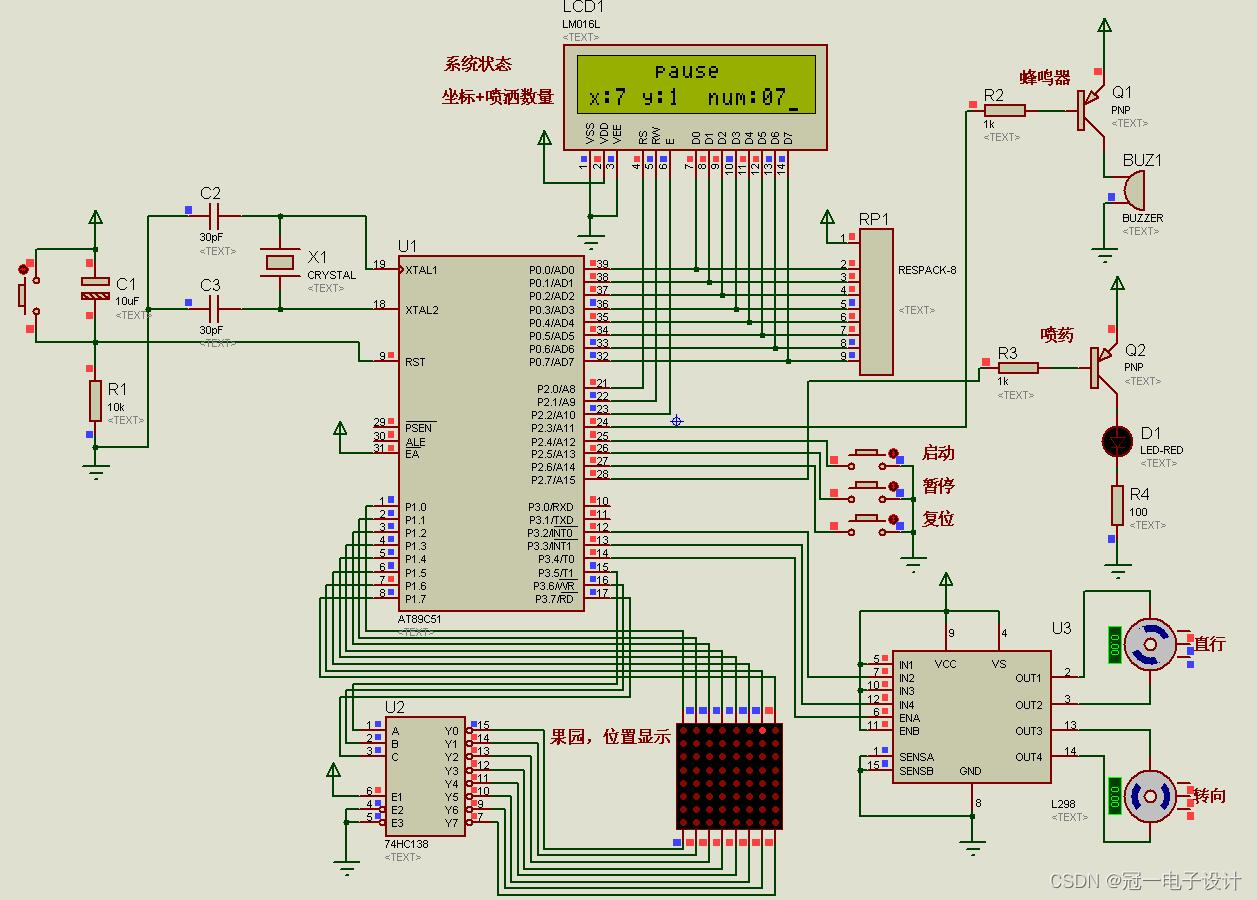This screenshot has width=1257, height=900.
Task: Select the 转向 DC motor symbol
Action: click(x=1150, y=796)
